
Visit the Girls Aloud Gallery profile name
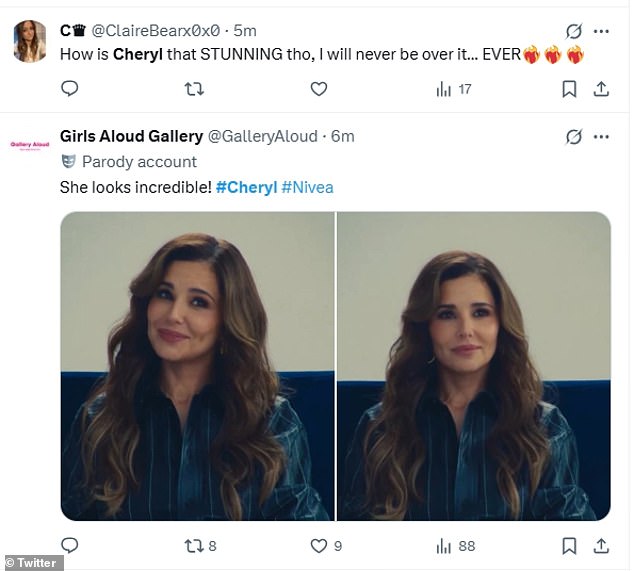click(130, 136)
